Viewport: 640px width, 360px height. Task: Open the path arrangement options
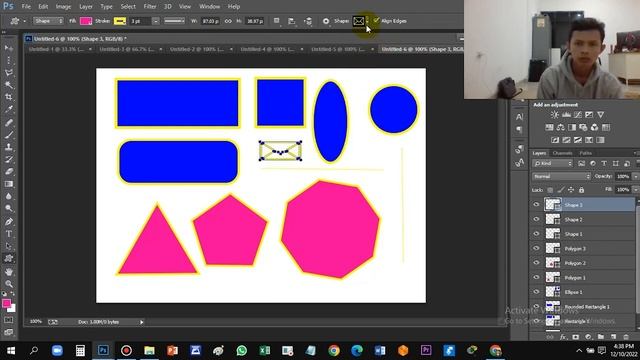308,21
